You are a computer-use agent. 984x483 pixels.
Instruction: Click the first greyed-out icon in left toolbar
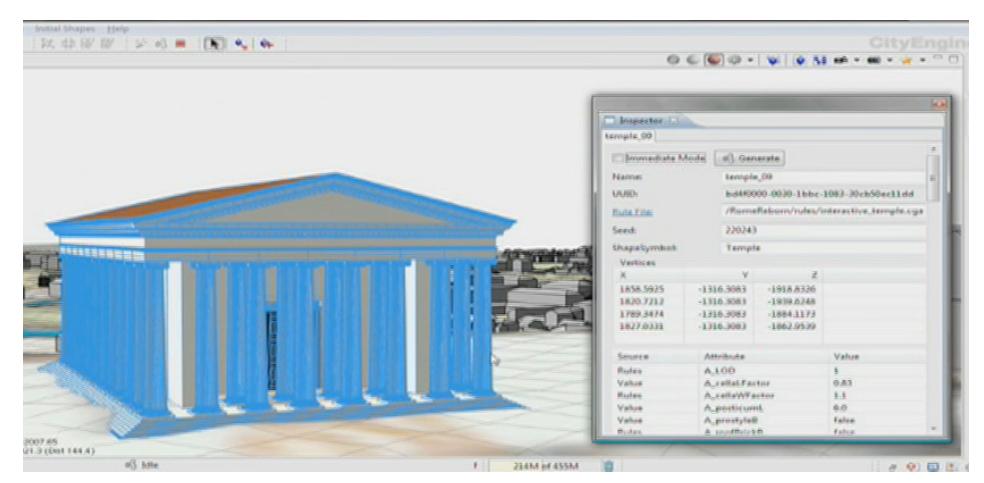48,43
